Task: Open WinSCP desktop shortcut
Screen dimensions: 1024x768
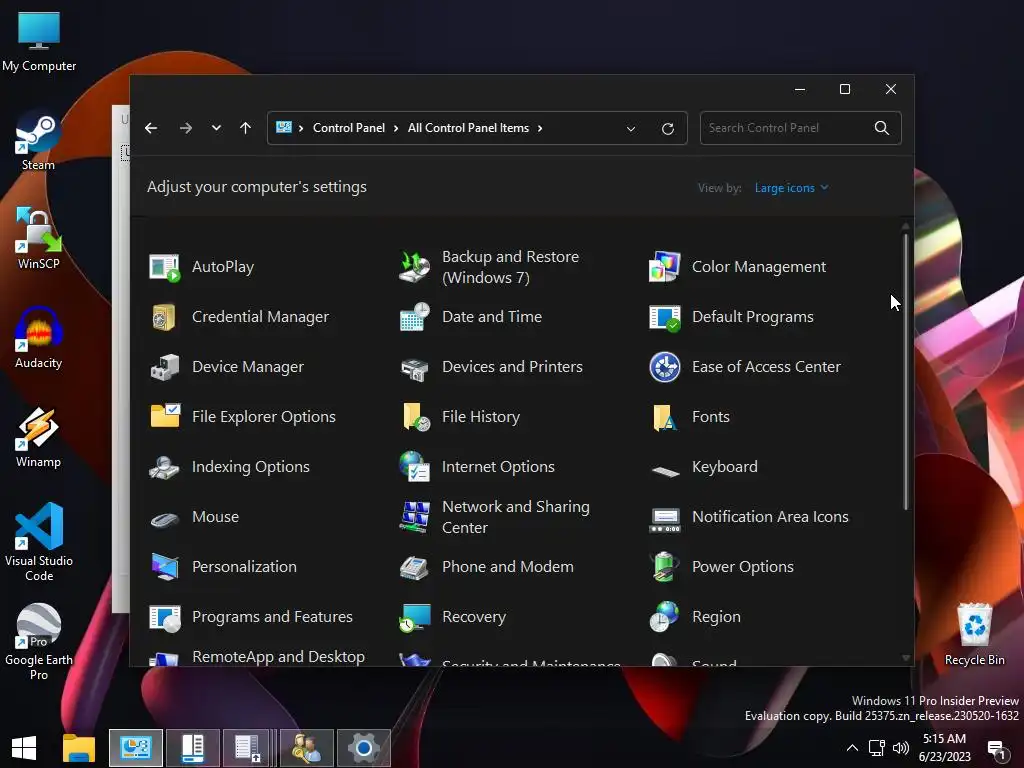Action: pyautogui.click(x=39, y=239)
